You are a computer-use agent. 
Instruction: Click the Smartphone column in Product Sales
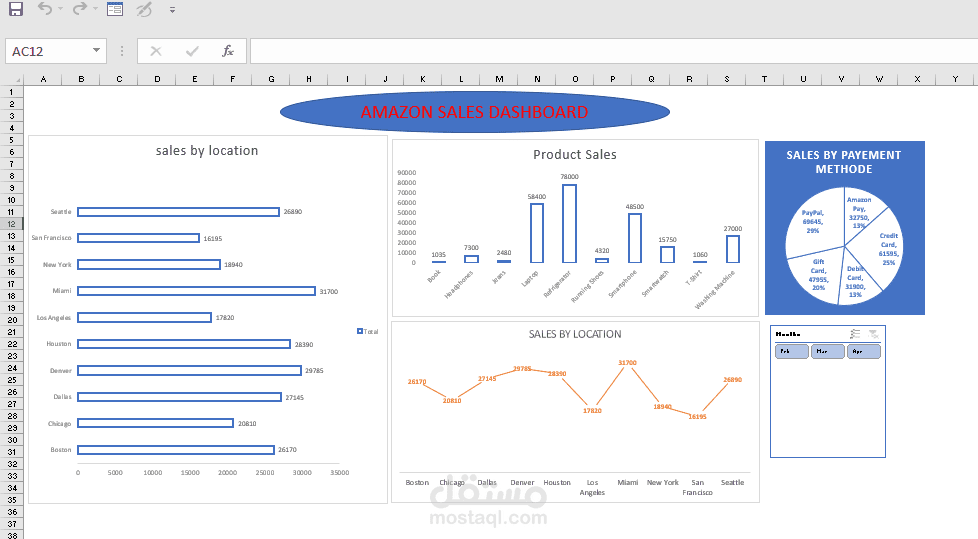635,238
